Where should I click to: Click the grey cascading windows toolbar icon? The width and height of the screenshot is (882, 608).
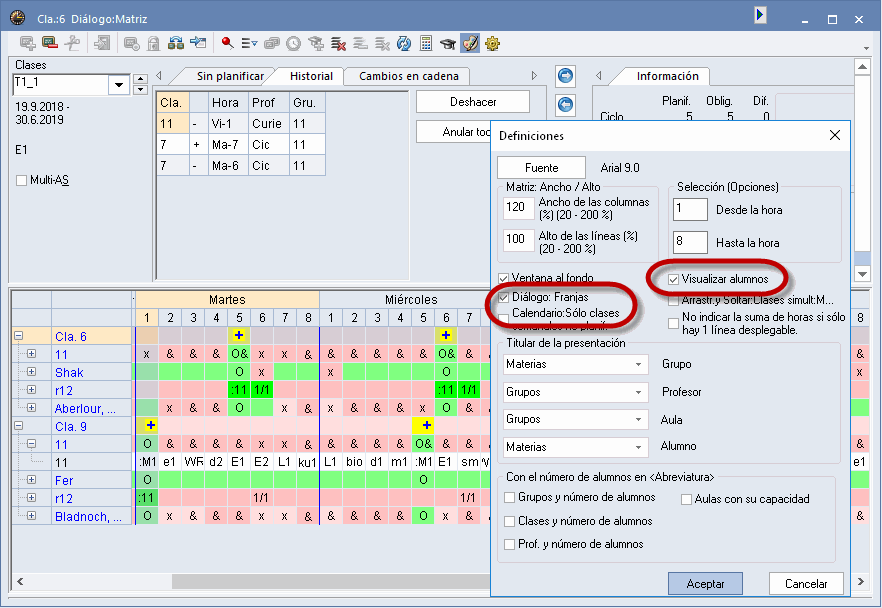pyautogui.click(x=272, y=43)
